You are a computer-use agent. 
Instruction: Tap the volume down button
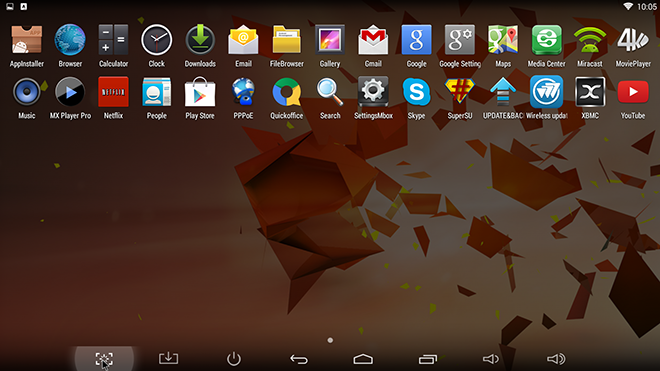pyautogui.click(x=491, y=359)
